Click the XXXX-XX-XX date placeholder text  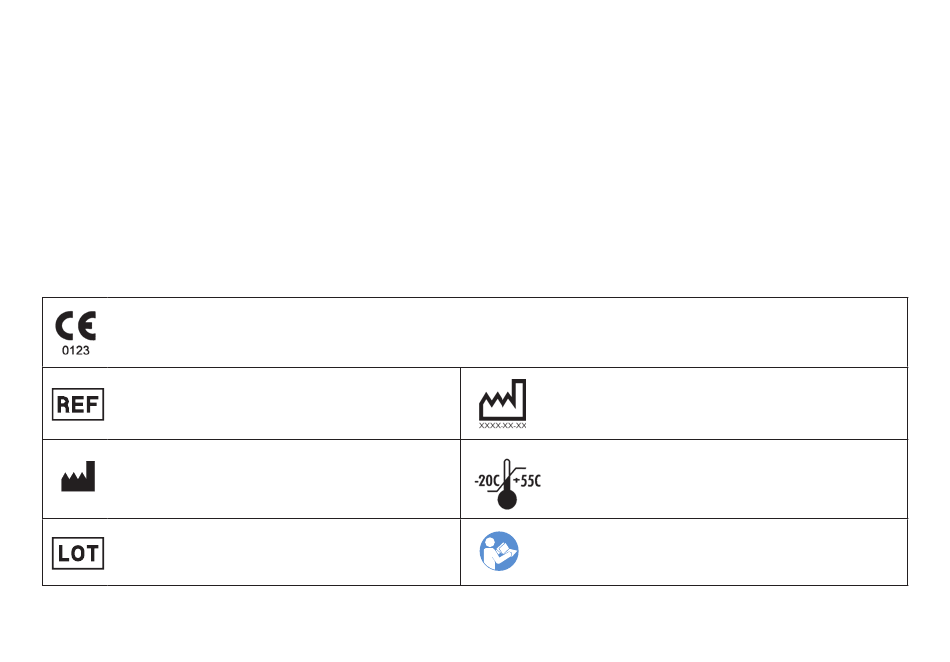click(x=502, y=426)
